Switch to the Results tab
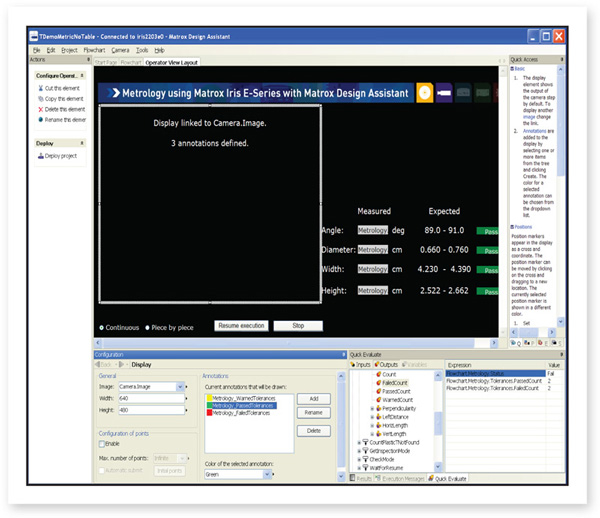Viewport: 600px width, 518px height. pyautogui.click(x=361, y=479)
